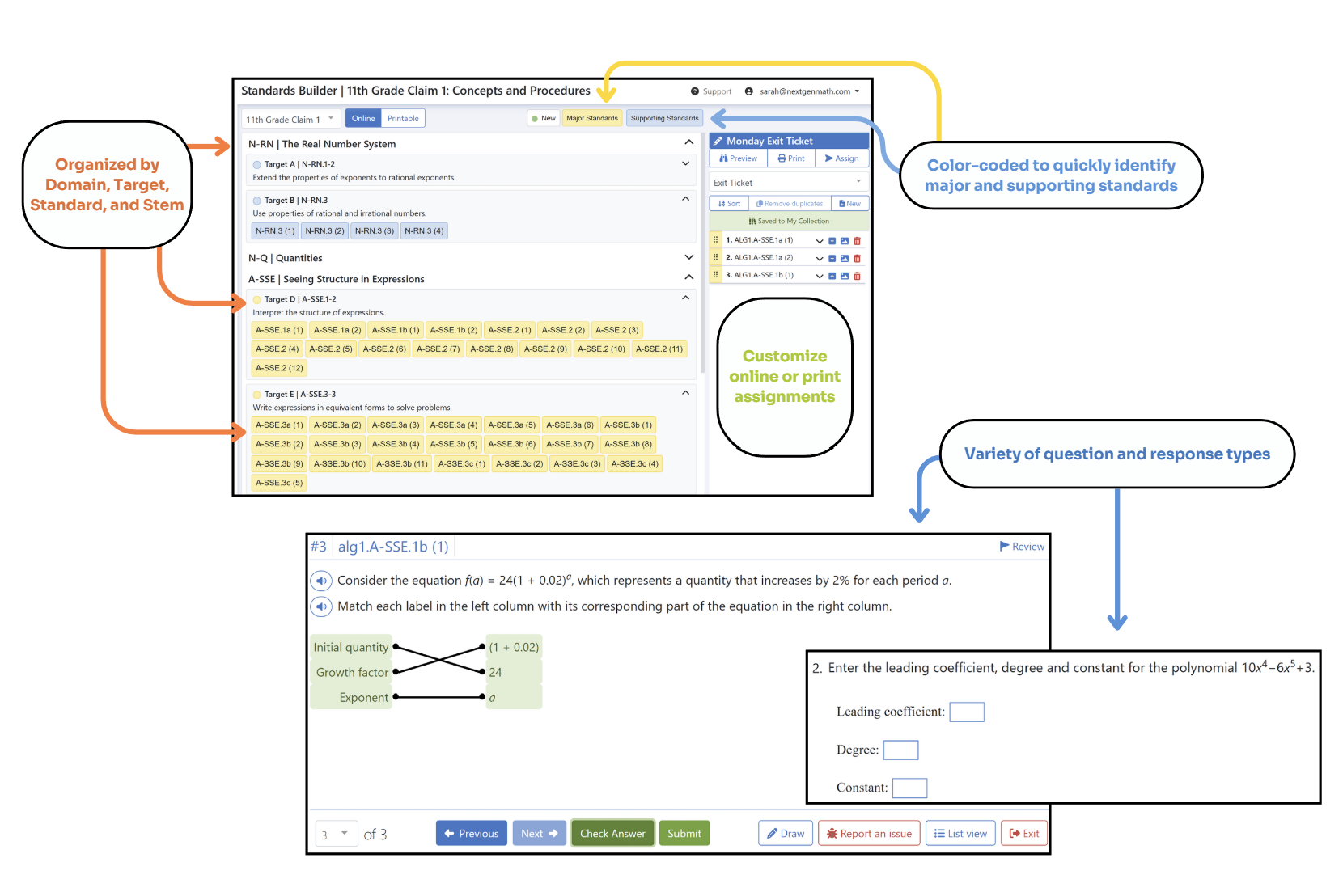This screenshot has width=1343, height=896.
Task: Select the Target A N-RN.1-2 circle
Action: point(257,164)
